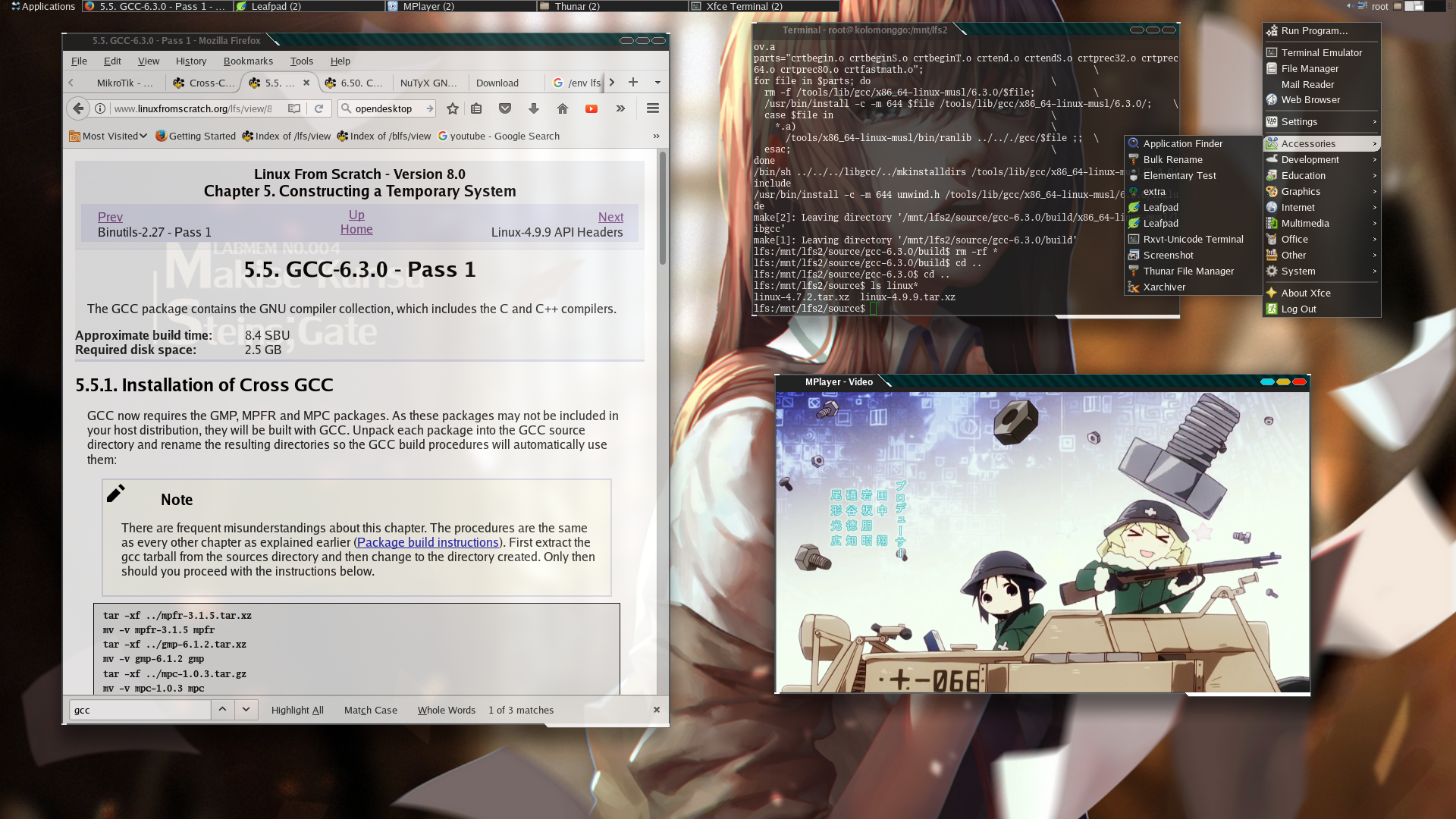Viewport: 1456px width, 819px height.
Task: Show earlier tabs in the Firefox tab strip
Action: tap(71, 83)
